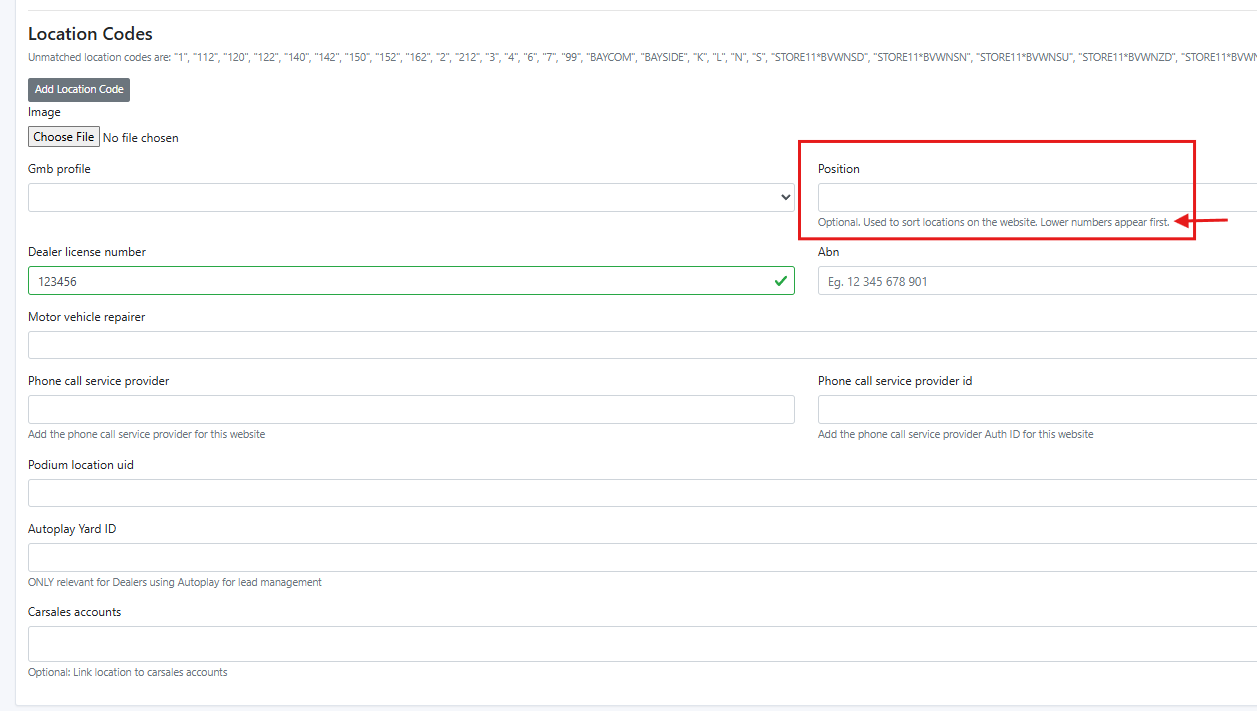
Task: Click the 'ONLY relevant for Dealers using Autoplay' hint
Action: [x=175, y=582]
